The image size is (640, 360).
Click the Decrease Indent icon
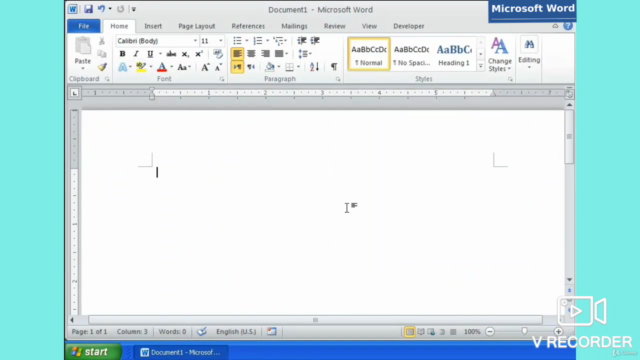[x=302, y=40]
